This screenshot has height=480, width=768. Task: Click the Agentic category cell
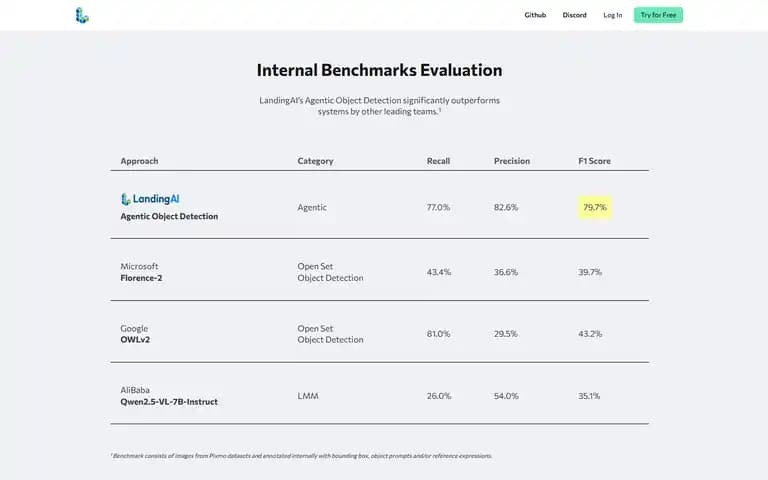point(312,207)
